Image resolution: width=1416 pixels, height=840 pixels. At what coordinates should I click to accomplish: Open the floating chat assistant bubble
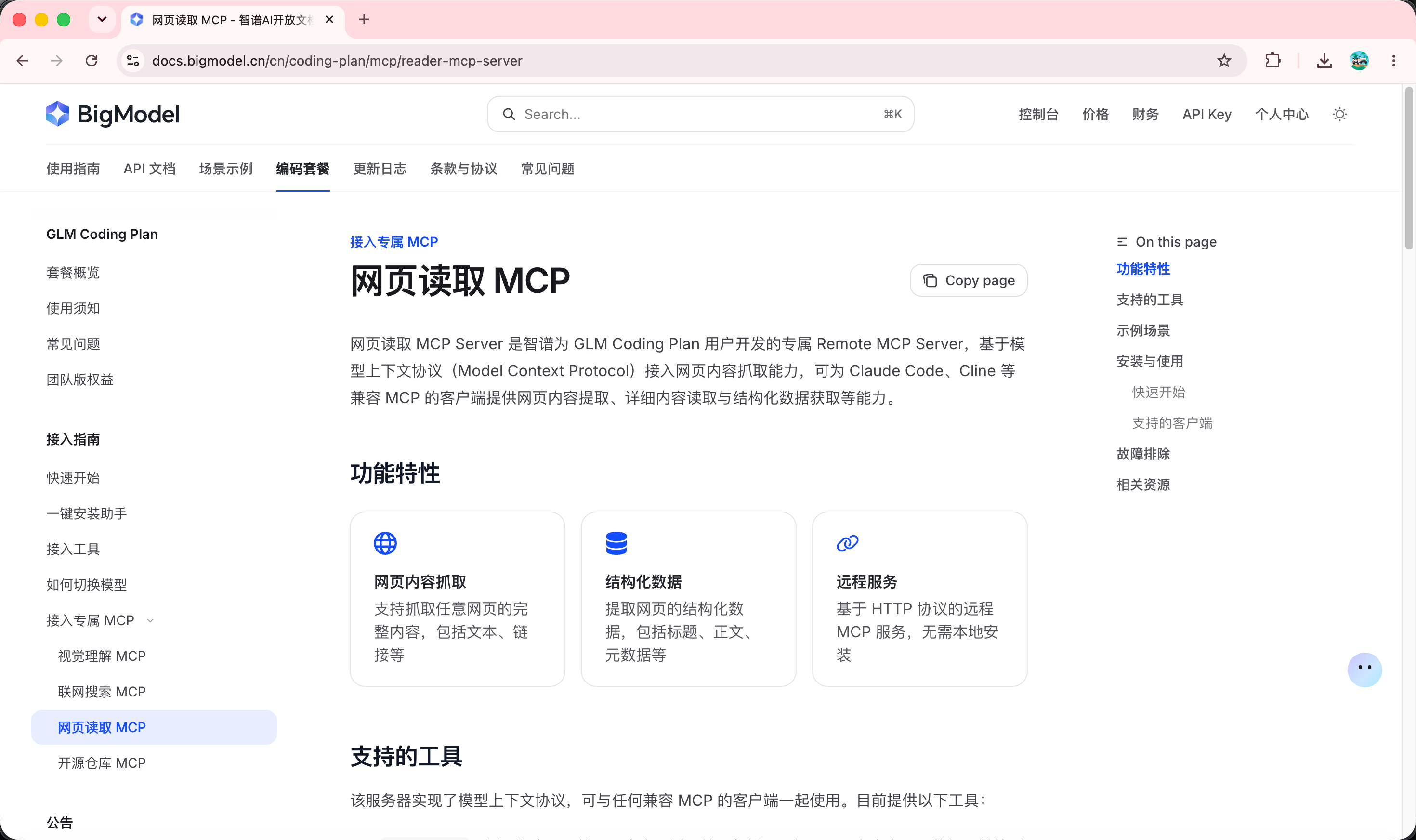click(x=1364, y=669)
